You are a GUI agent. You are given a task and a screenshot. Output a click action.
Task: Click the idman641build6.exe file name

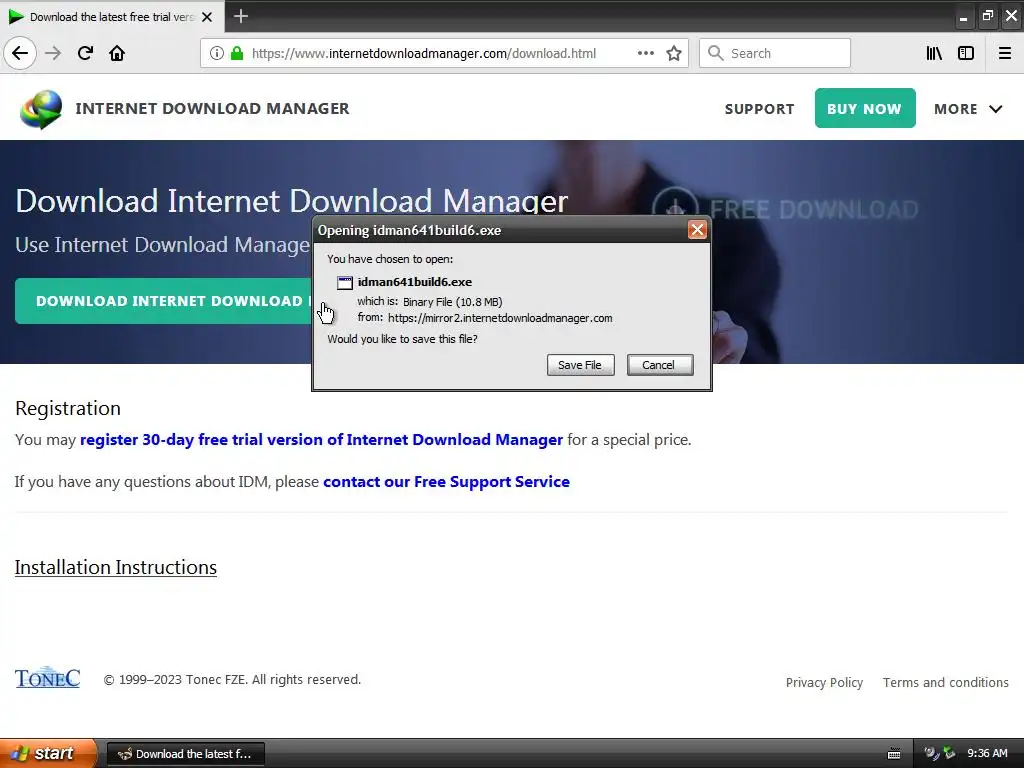point(415,282)
